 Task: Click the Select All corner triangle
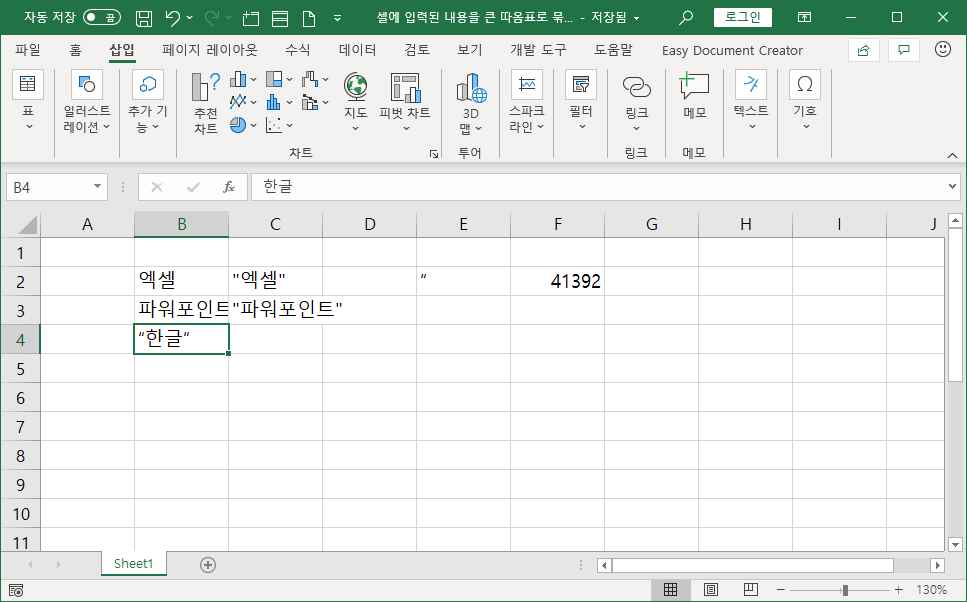pyautogui.click(x=28, y=225)
